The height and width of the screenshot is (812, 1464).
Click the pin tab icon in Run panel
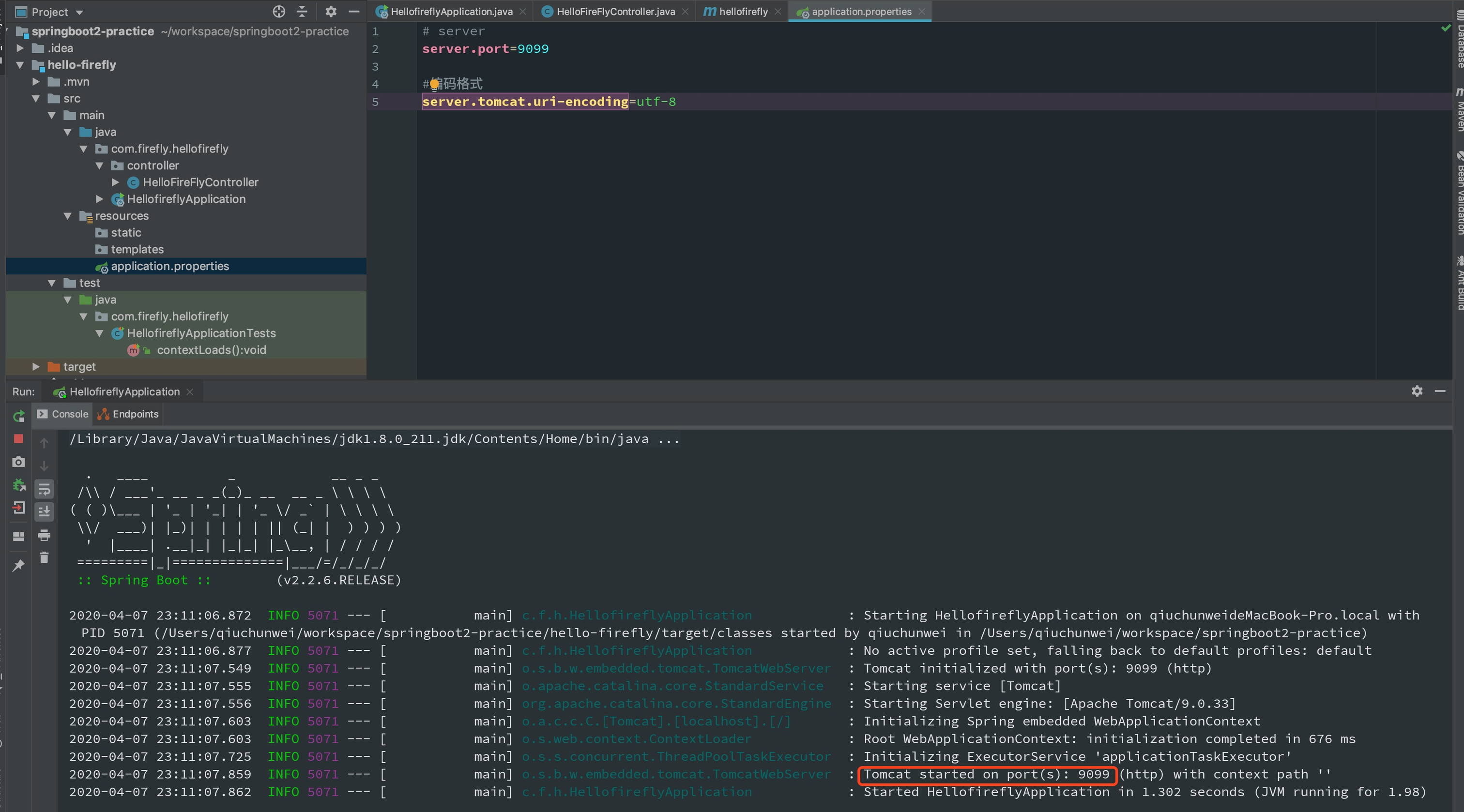click(18, 565)
